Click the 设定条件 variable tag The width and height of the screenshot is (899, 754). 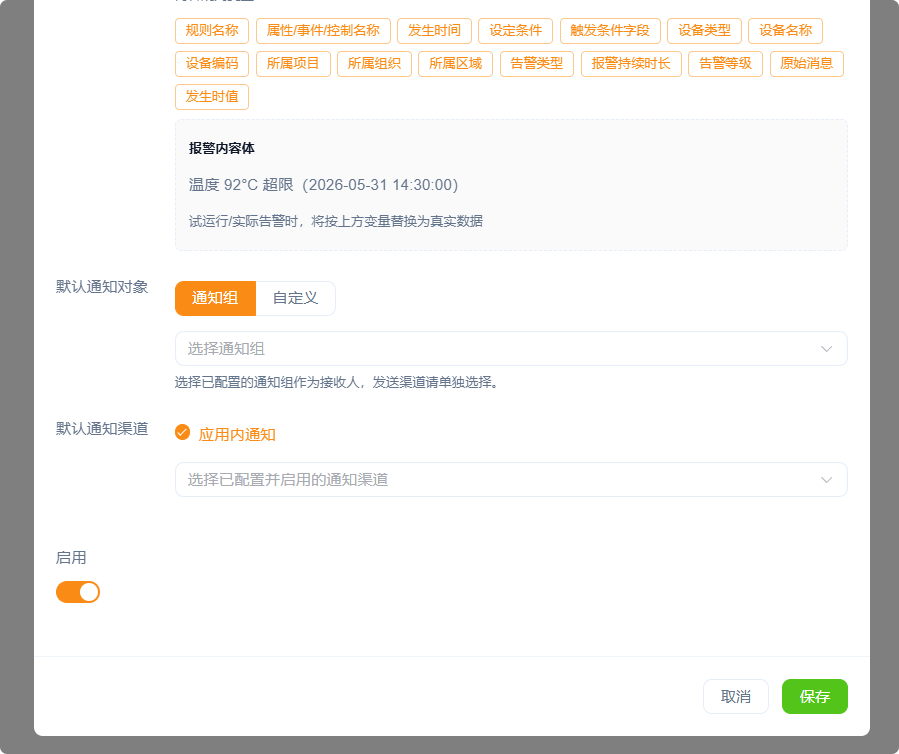[x=515, y=31]
